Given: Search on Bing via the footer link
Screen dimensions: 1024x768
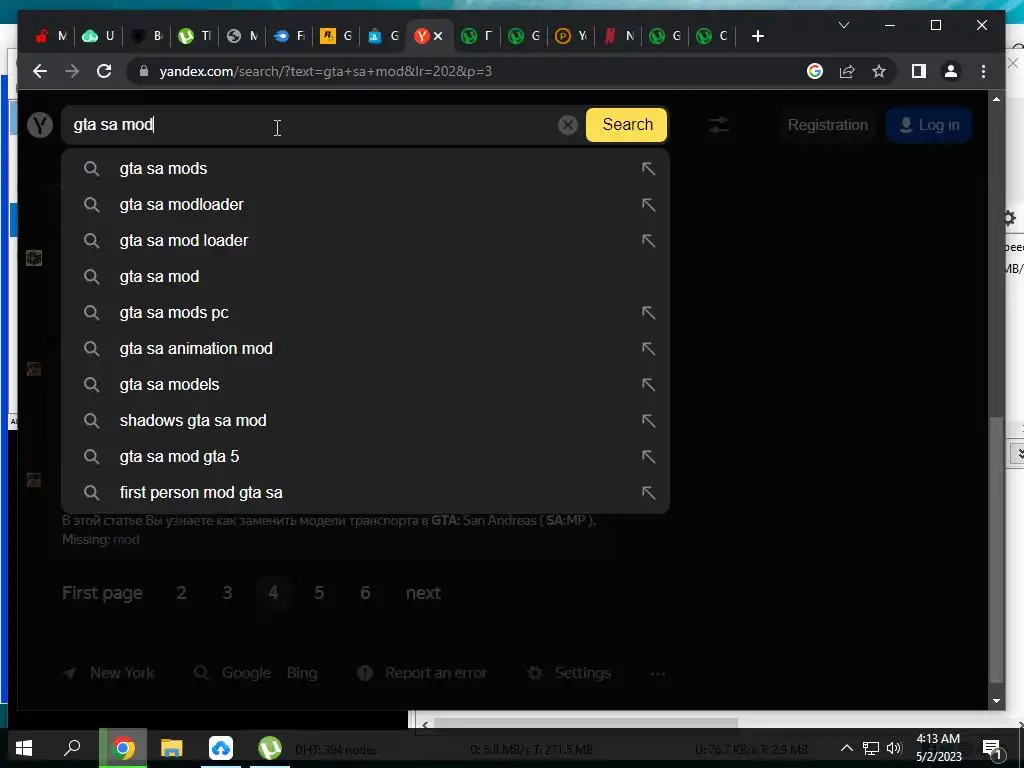Looking at the screenshot, I should tap(302, 673).
